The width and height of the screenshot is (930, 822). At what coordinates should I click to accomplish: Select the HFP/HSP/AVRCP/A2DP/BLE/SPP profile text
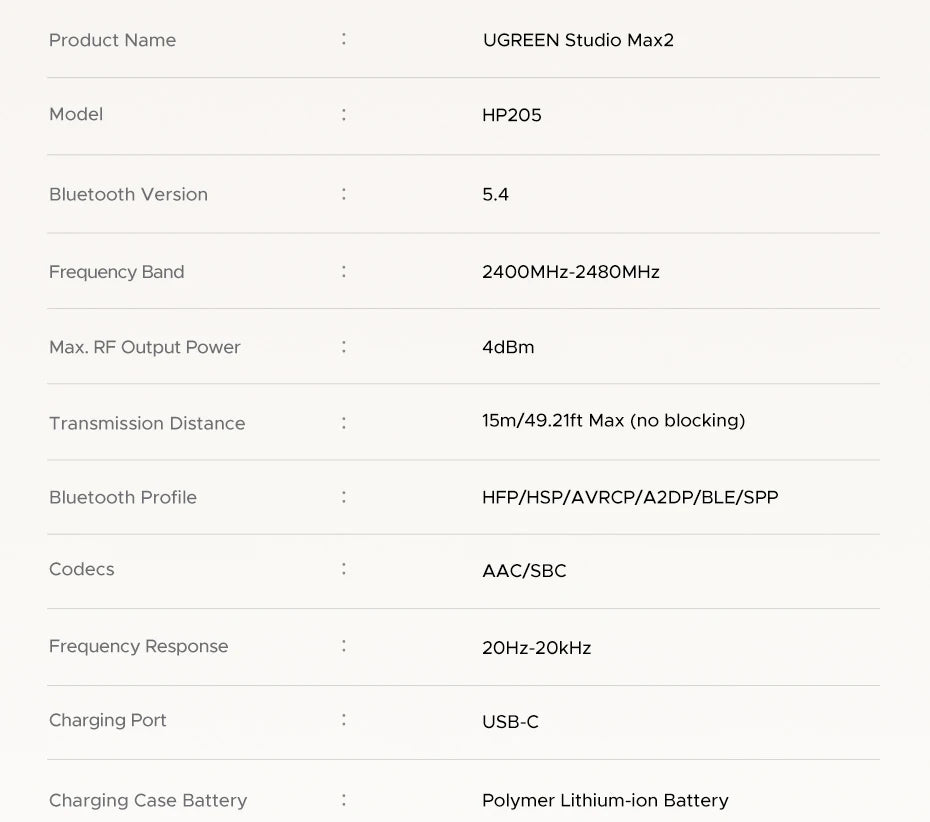click(x=629, y=497)
